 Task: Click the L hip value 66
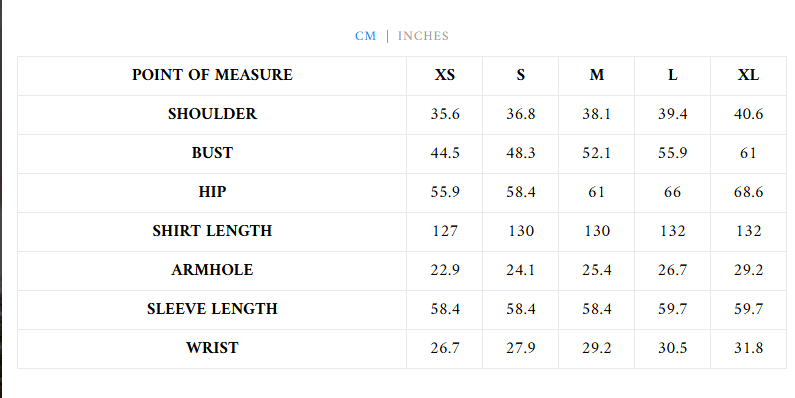(672, 192)
